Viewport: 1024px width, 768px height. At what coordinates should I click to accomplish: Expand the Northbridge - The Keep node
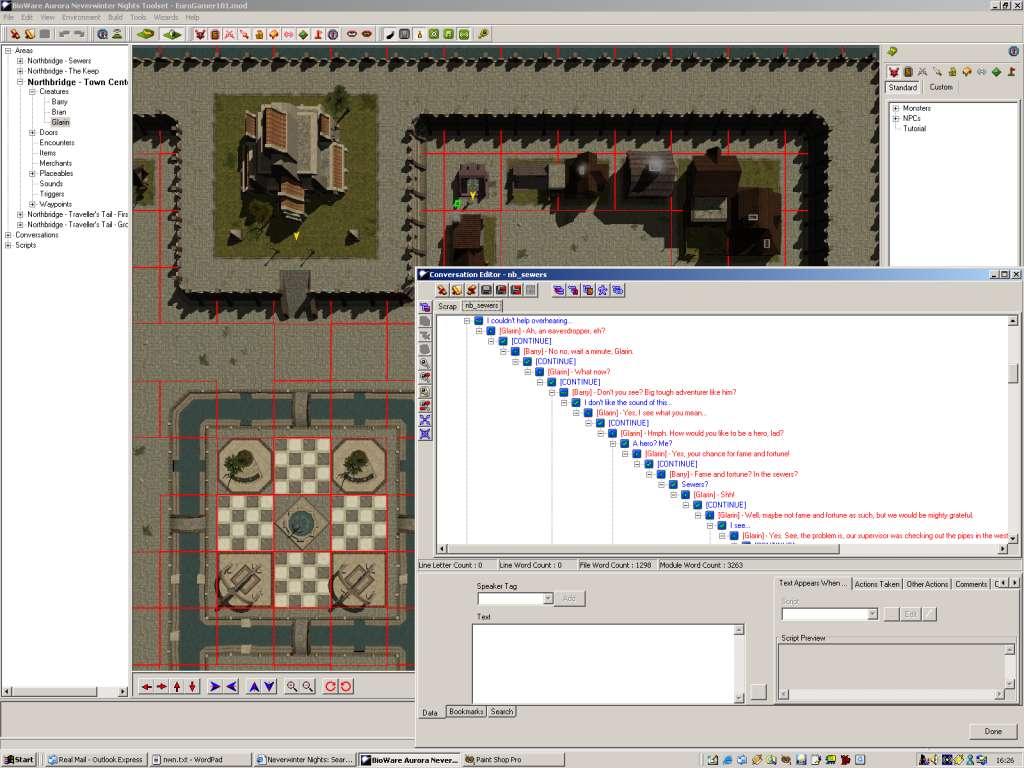20,71
